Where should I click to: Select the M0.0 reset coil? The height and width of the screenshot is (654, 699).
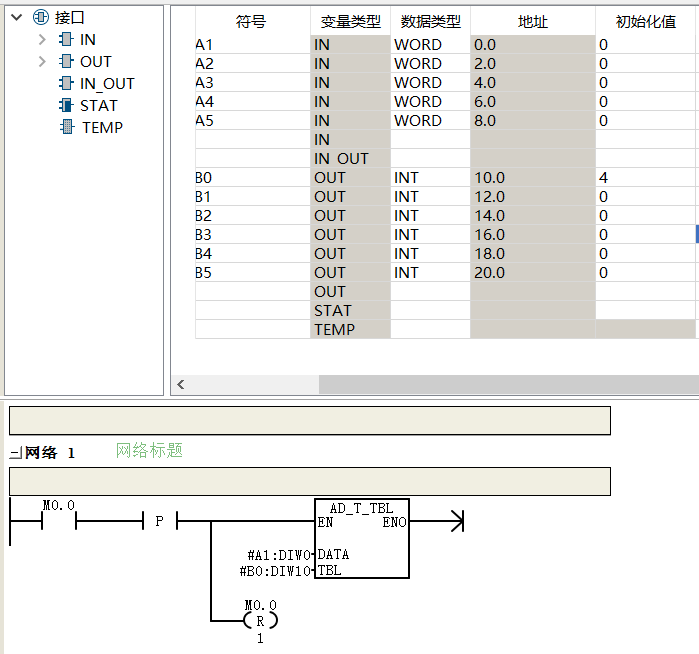point(260,620)
